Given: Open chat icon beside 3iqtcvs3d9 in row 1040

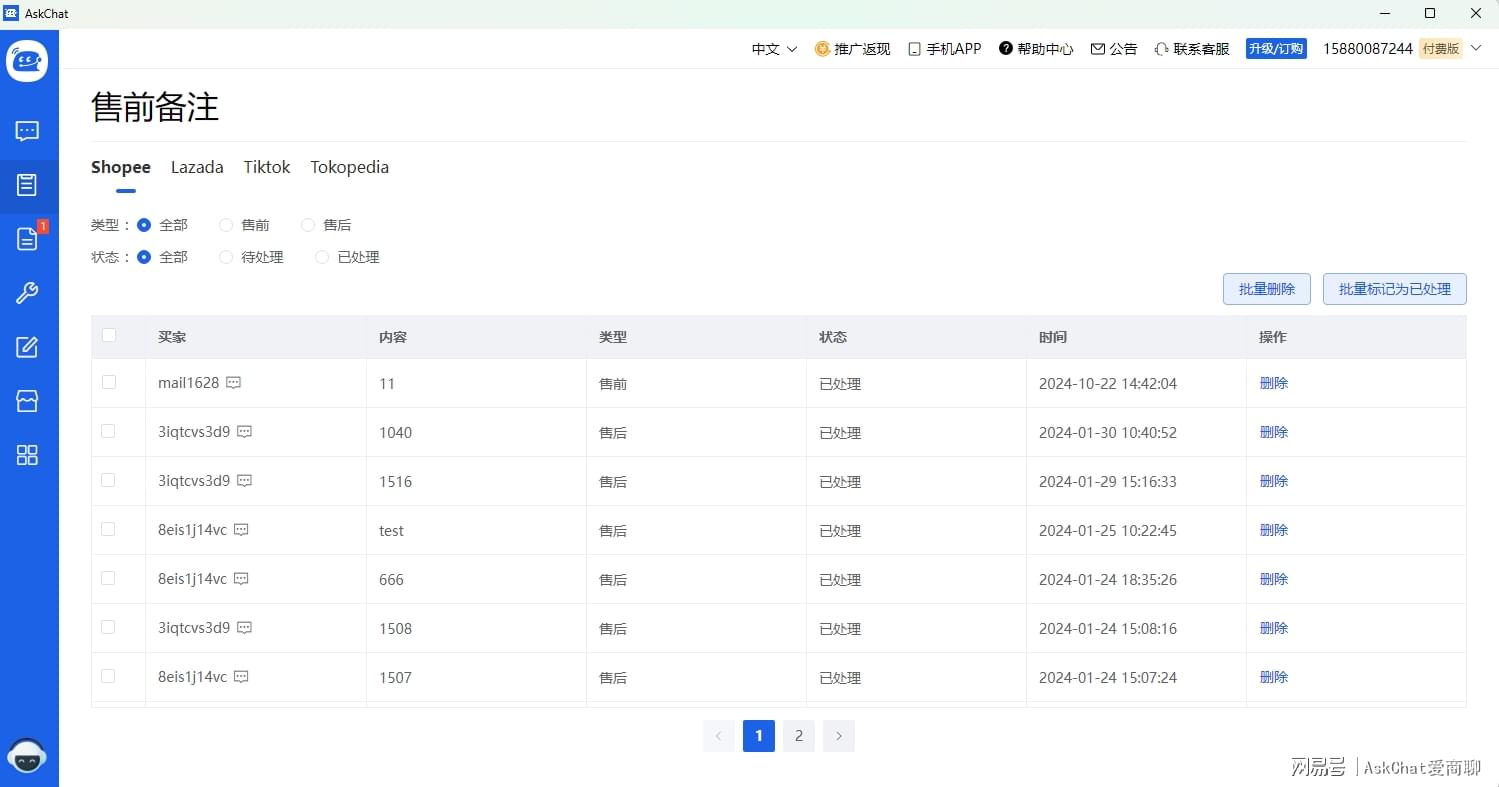Looking at the screenshot, I should click(x=244, y=432).
